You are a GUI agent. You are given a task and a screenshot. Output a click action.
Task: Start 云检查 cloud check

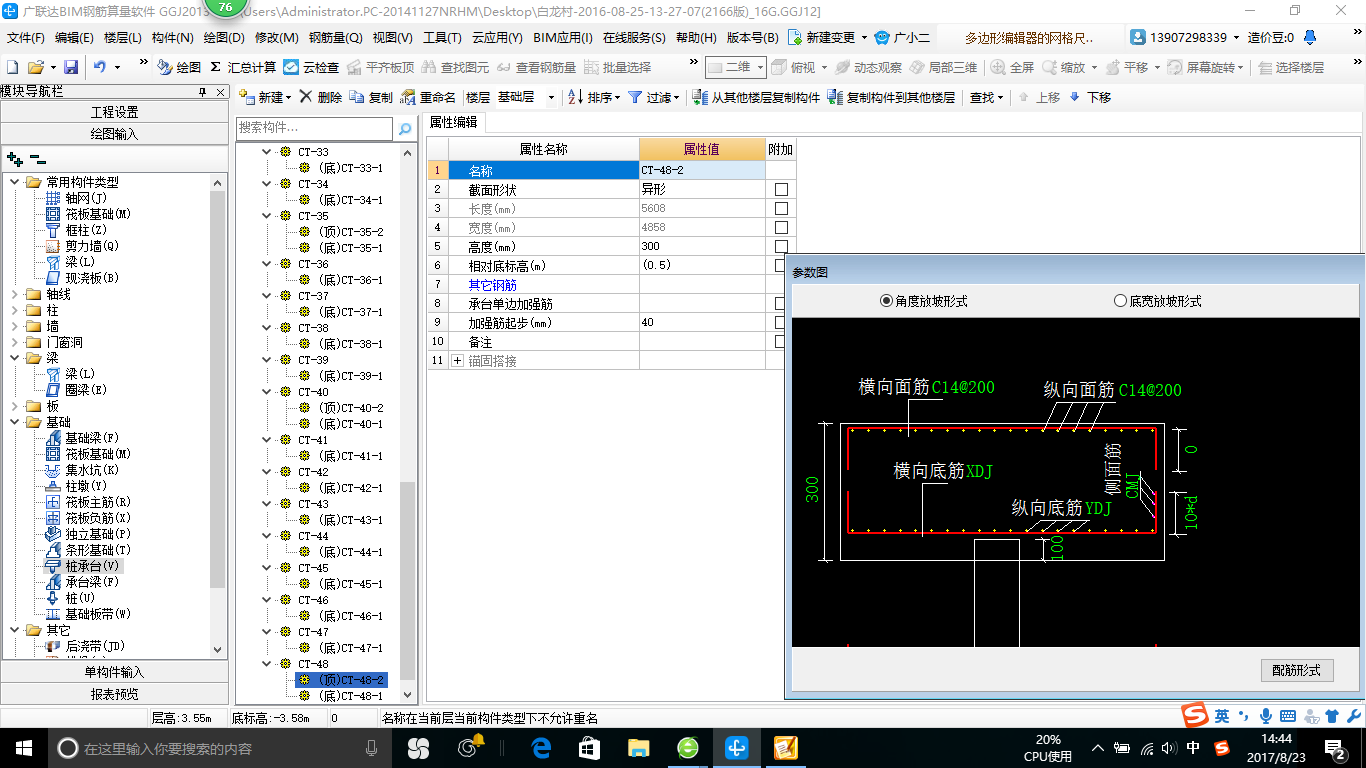click(x=311, y=67)
